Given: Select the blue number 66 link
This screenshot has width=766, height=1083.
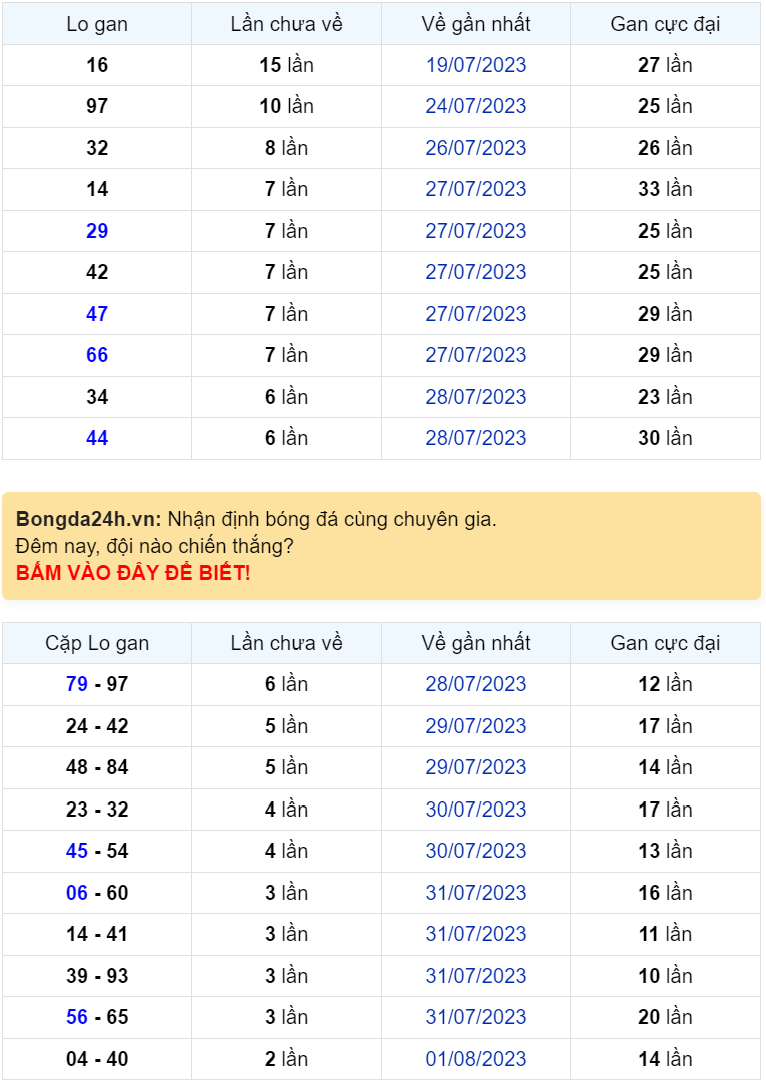Looking at the screenshot, I should [97, 355].
